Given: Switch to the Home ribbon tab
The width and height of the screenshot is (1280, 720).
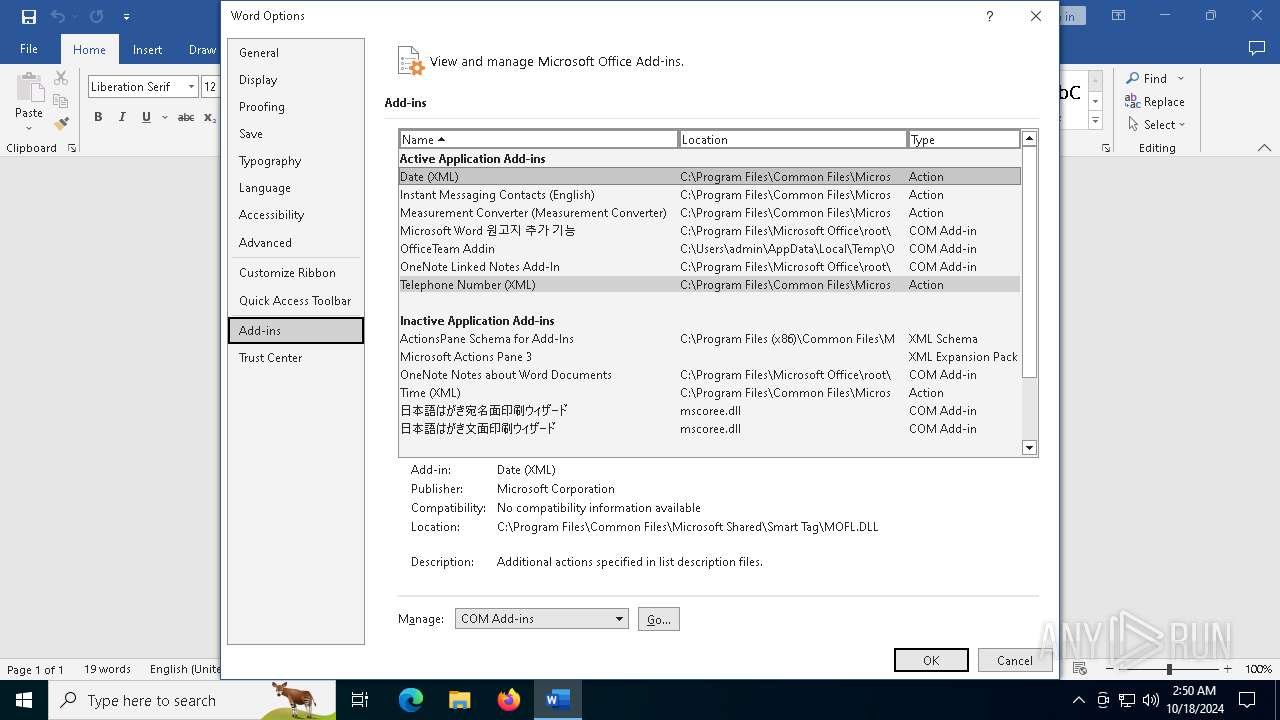Looking at the screenshot, I should 89,50.
